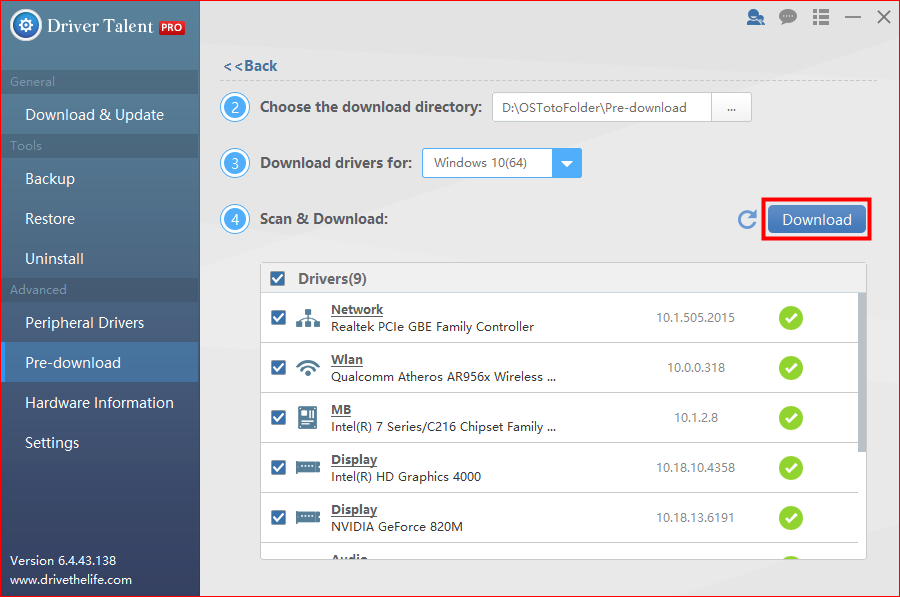Image resolution: width=900 pixels, height=597 pixels.
Task: Open the user account icon
Action: [x=755, y=17]
